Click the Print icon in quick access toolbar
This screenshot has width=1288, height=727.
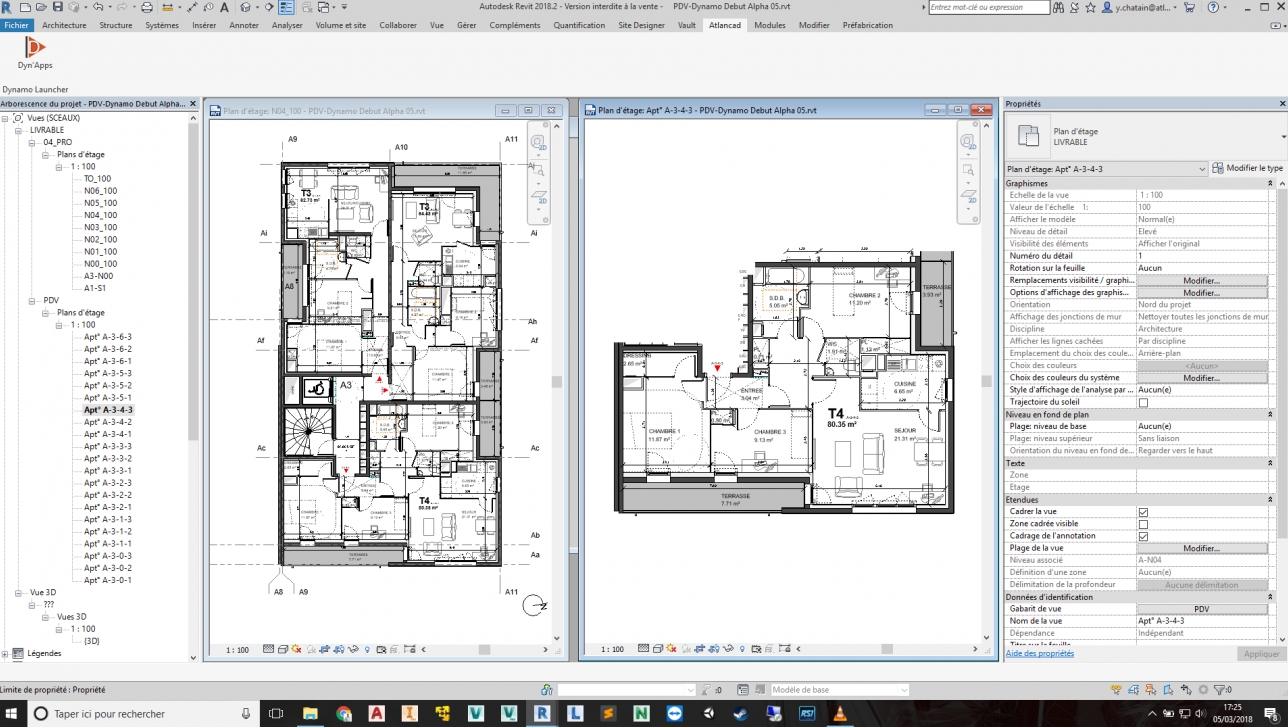[x=147, y=7]
